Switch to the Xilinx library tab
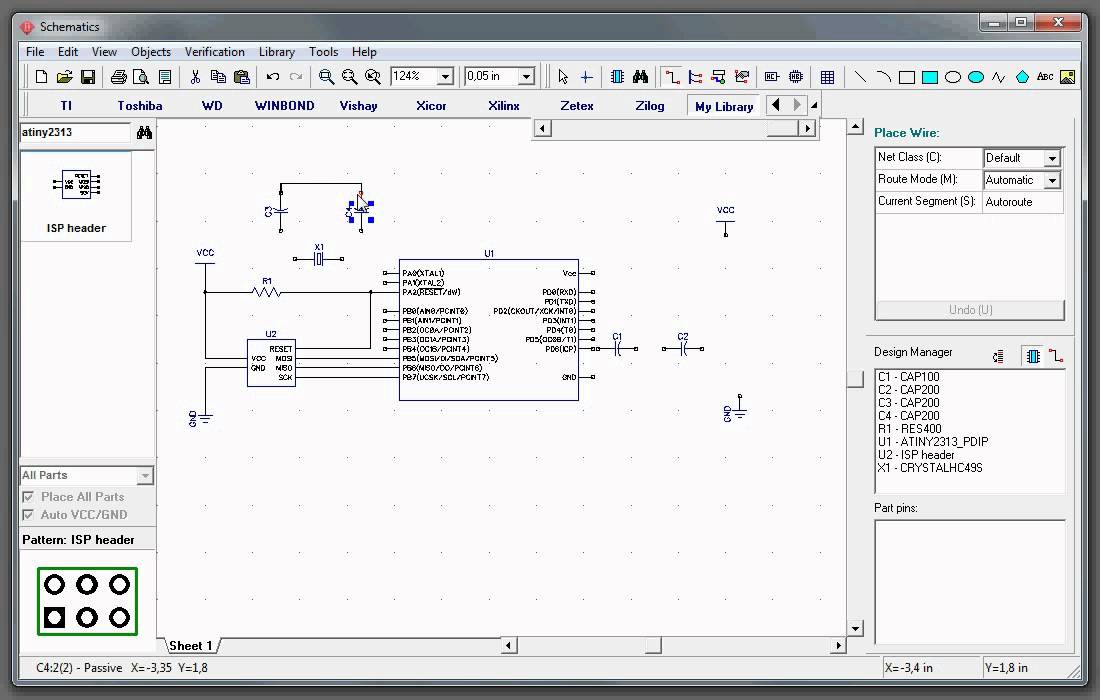 [504, 106]
